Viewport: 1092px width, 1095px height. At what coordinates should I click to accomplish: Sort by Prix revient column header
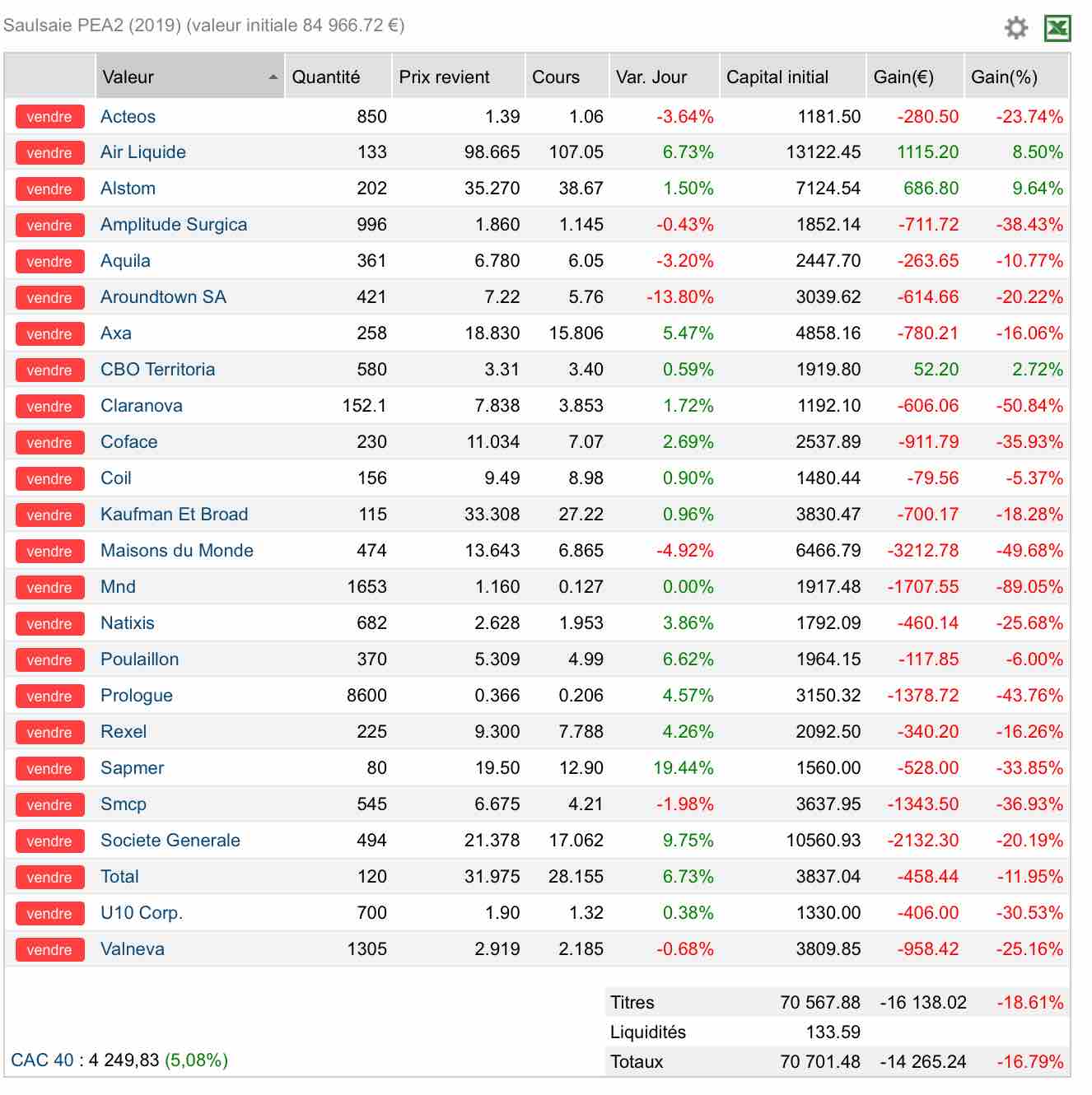458,77
